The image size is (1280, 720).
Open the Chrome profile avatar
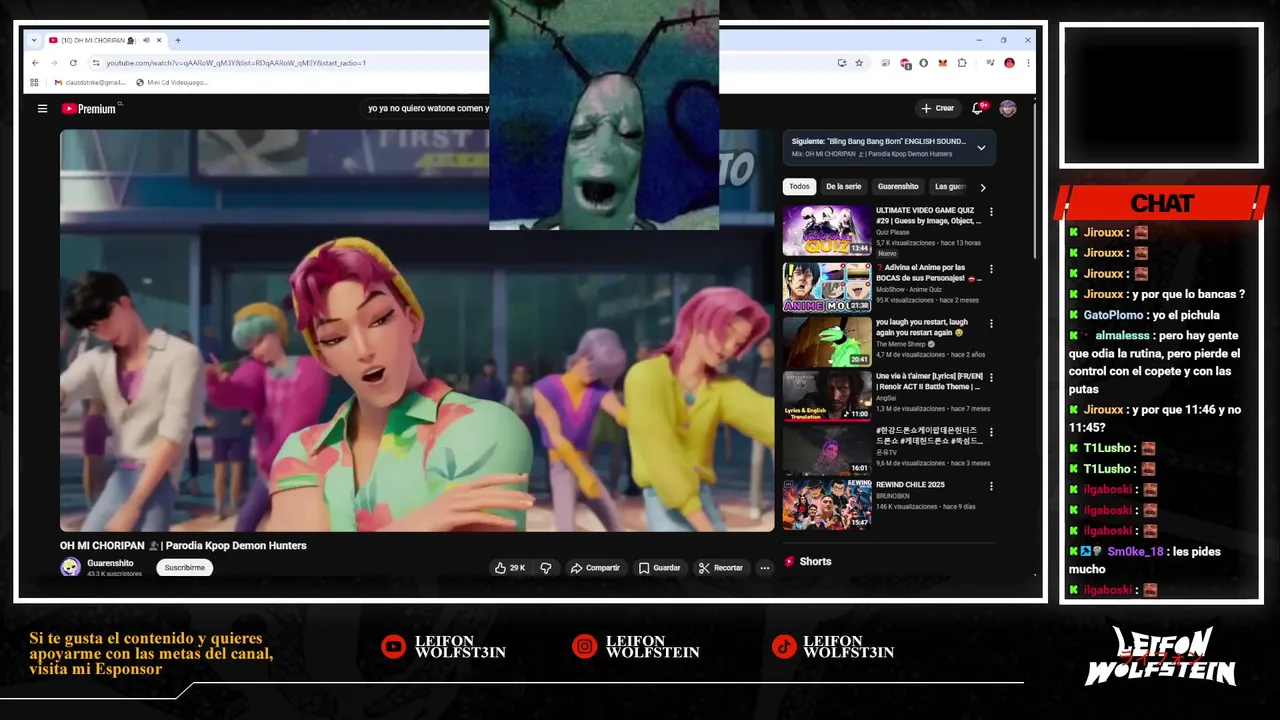(x=1009, y=63)
